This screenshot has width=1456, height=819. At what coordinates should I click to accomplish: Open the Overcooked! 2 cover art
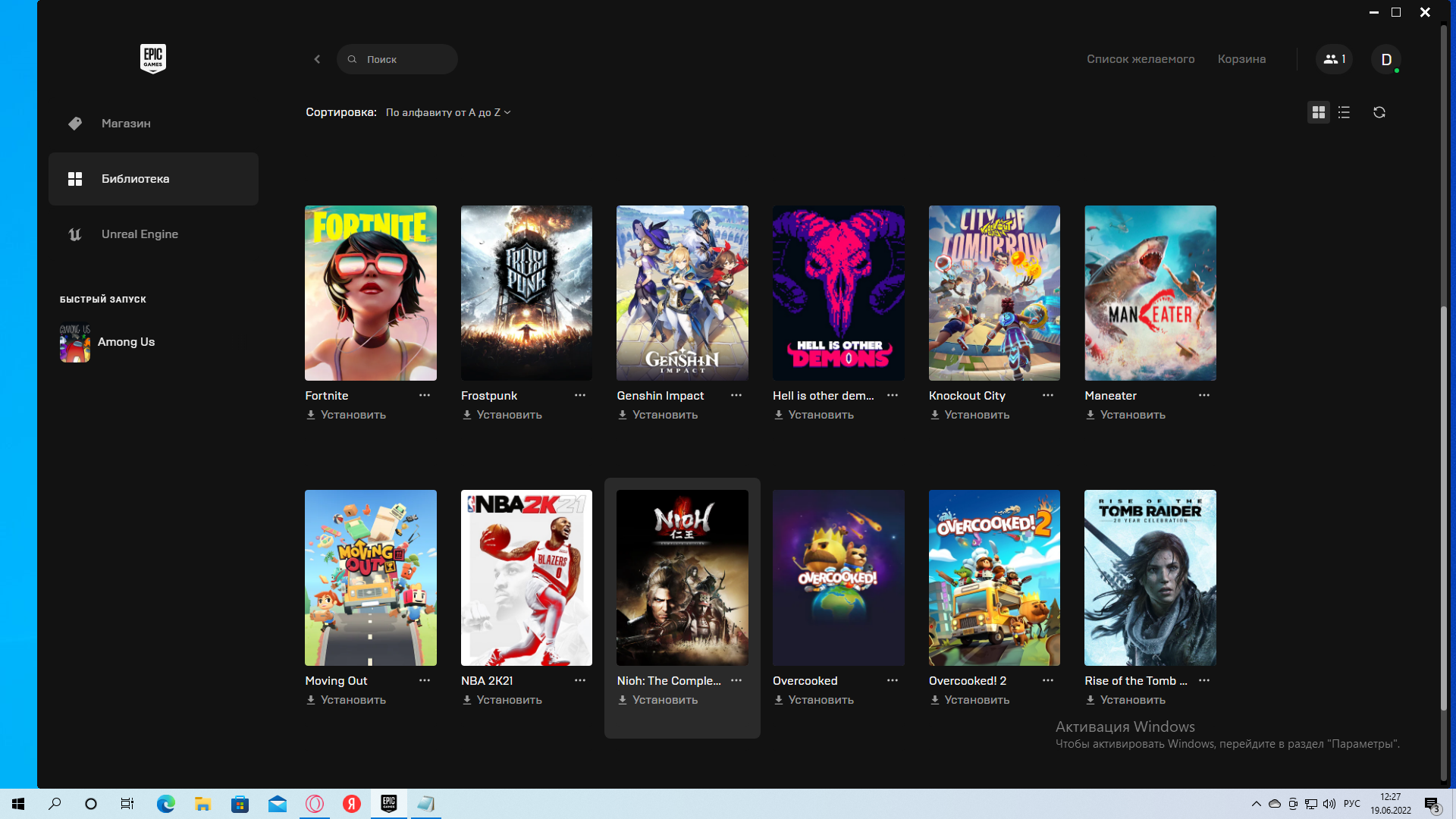coord(994,578)
